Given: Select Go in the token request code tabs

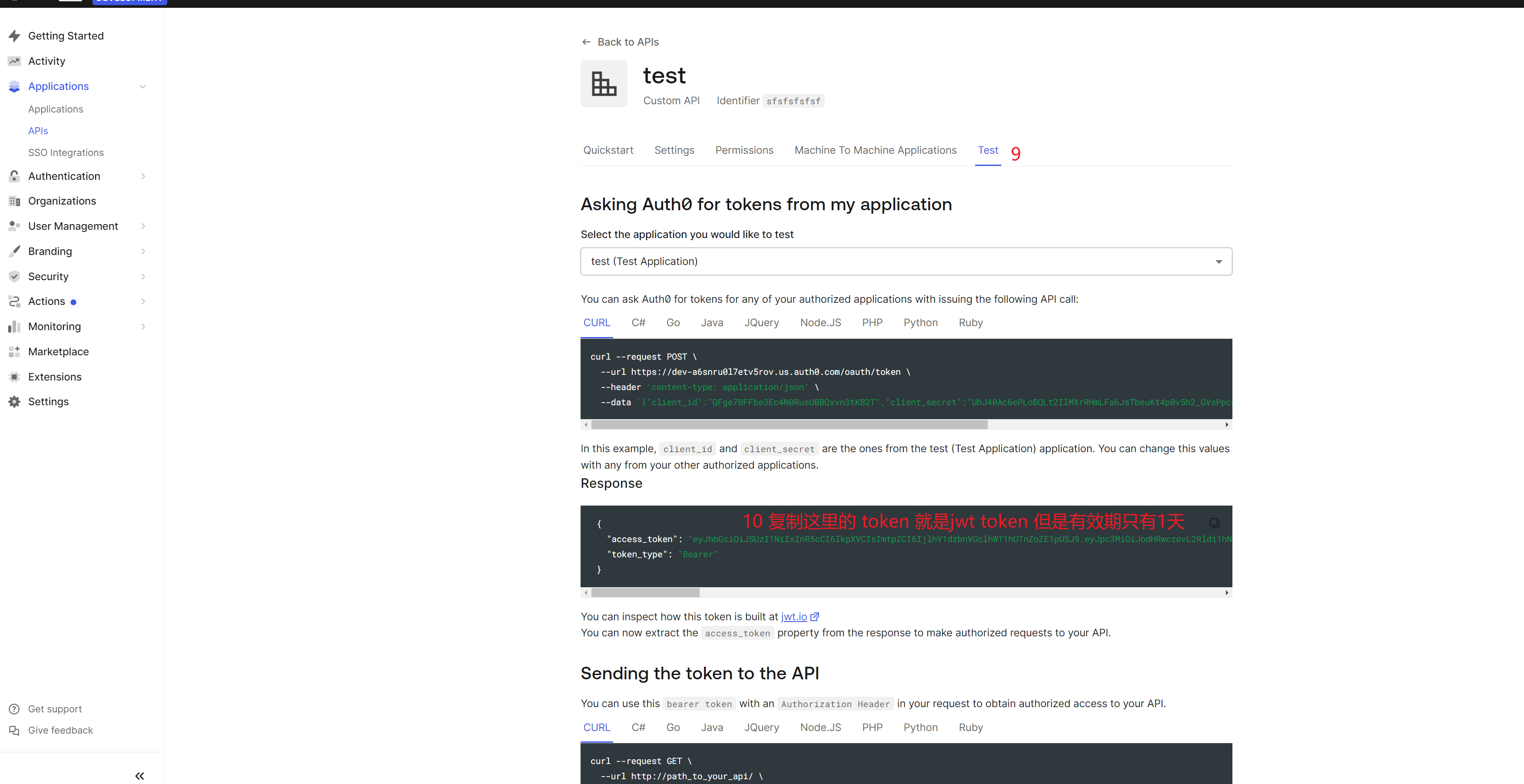Looking at the screenshot, I should point(673,323).
